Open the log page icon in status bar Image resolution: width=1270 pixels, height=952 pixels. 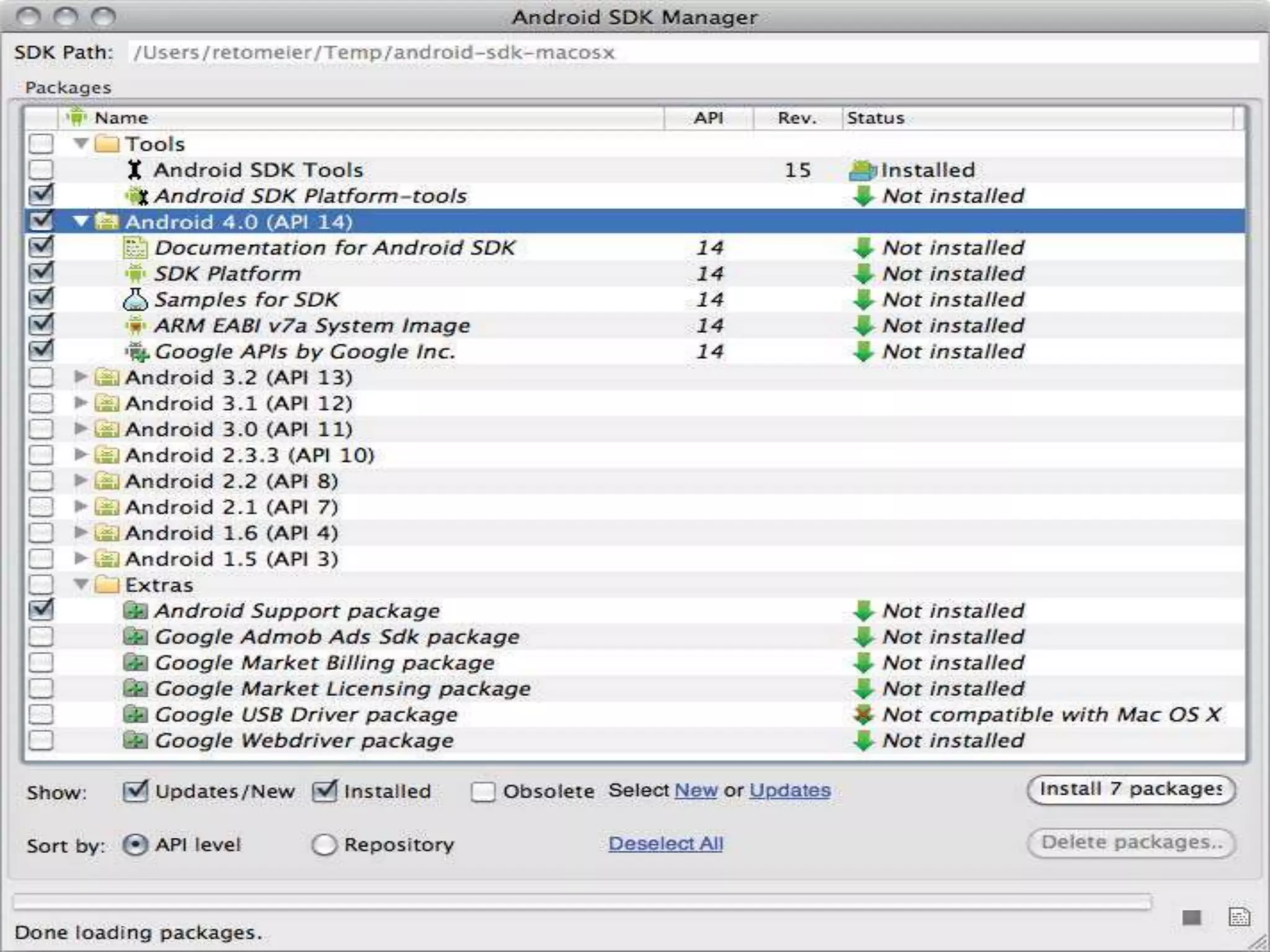pyautogui.click(x=1239, y=917)
